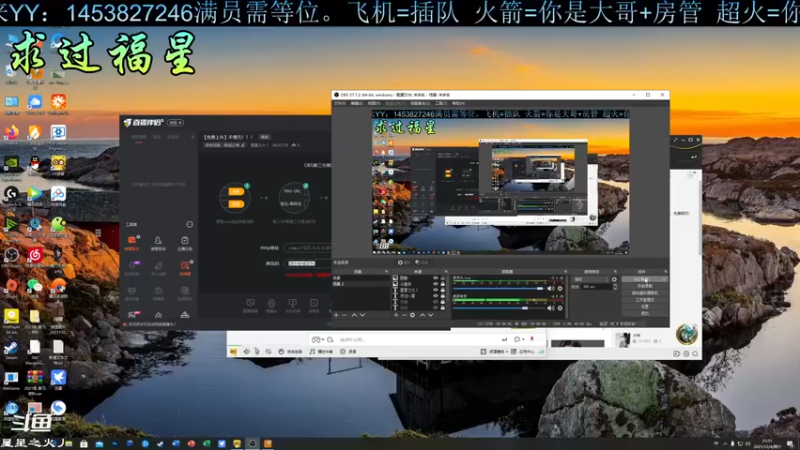This screenshot has width=800, height=450.
Task: Move selected scene up in OBS
Action: point(354,315)
